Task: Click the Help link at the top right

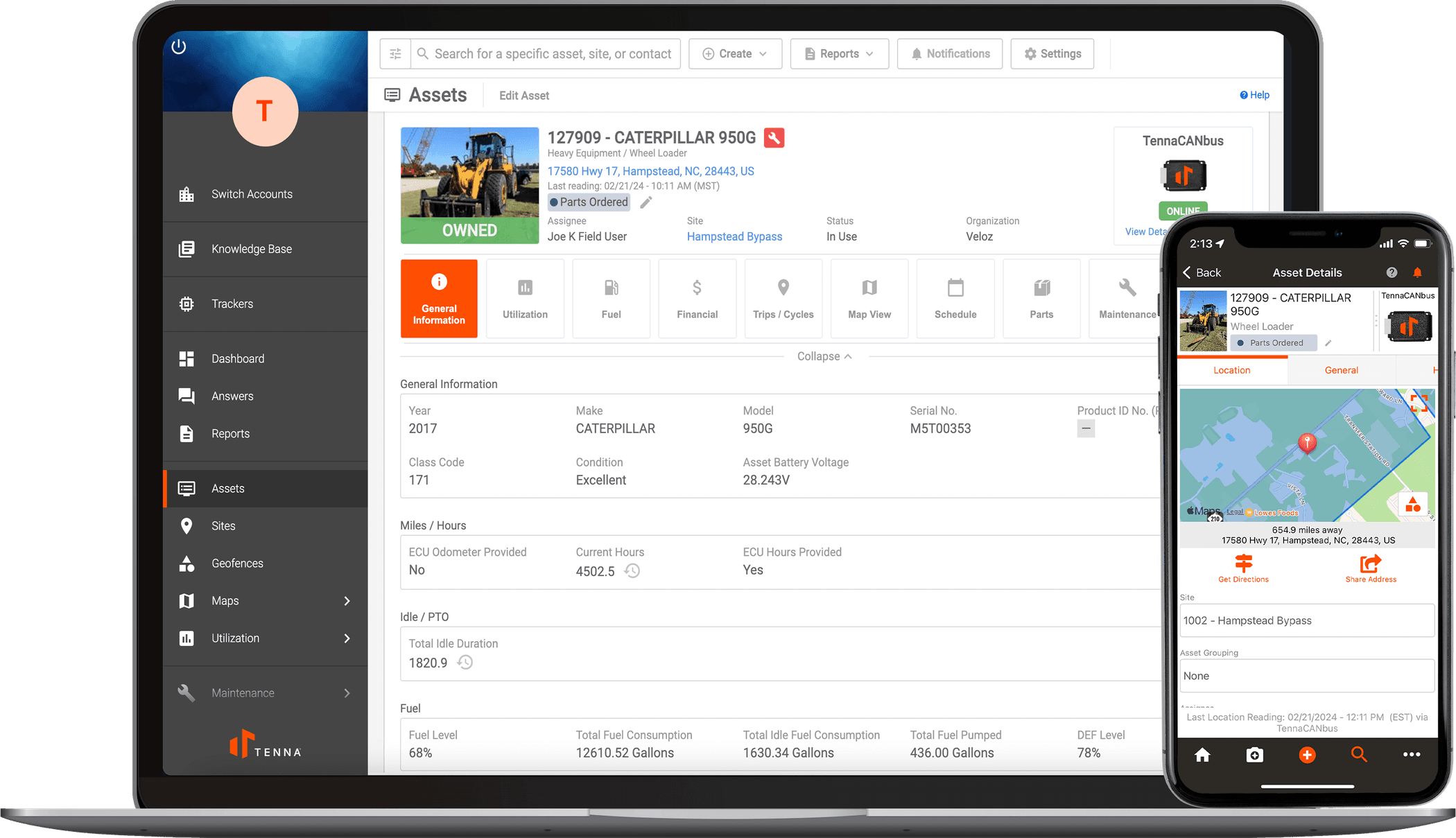Action: click(1254, 95)
